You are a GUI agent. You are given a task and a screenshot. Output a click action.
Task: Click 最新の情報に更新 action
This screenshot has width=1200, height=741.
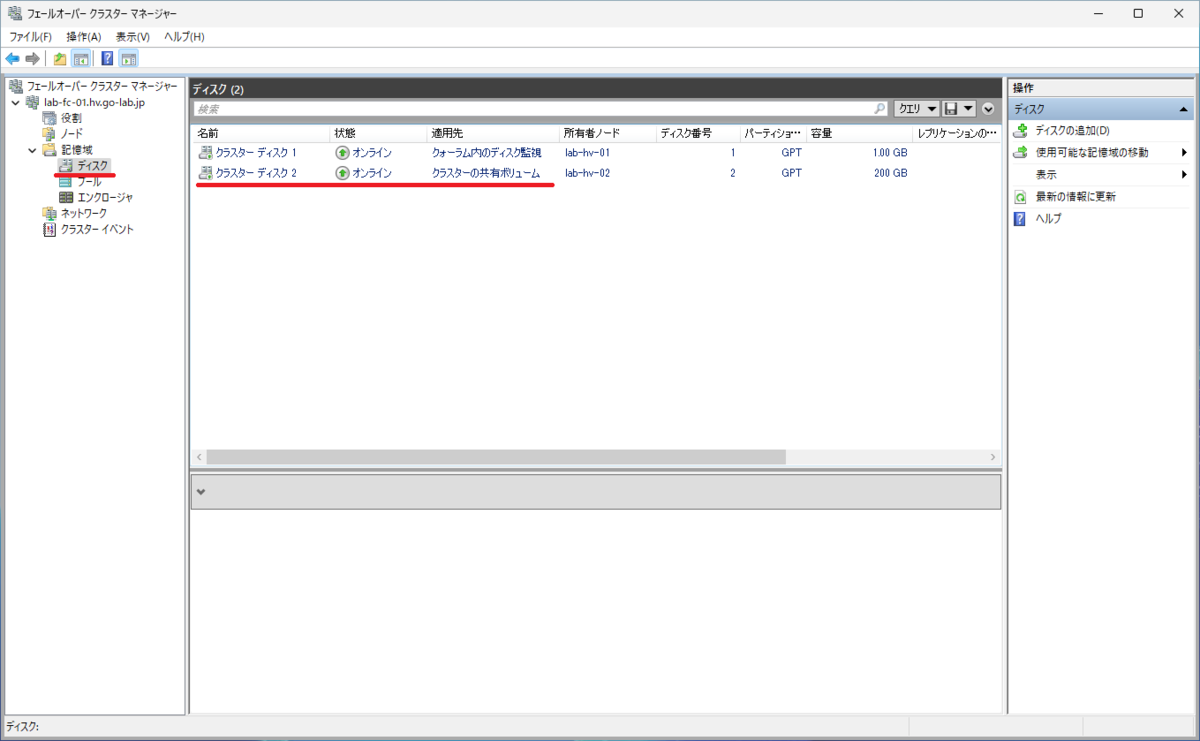[x=1076, y=197]
